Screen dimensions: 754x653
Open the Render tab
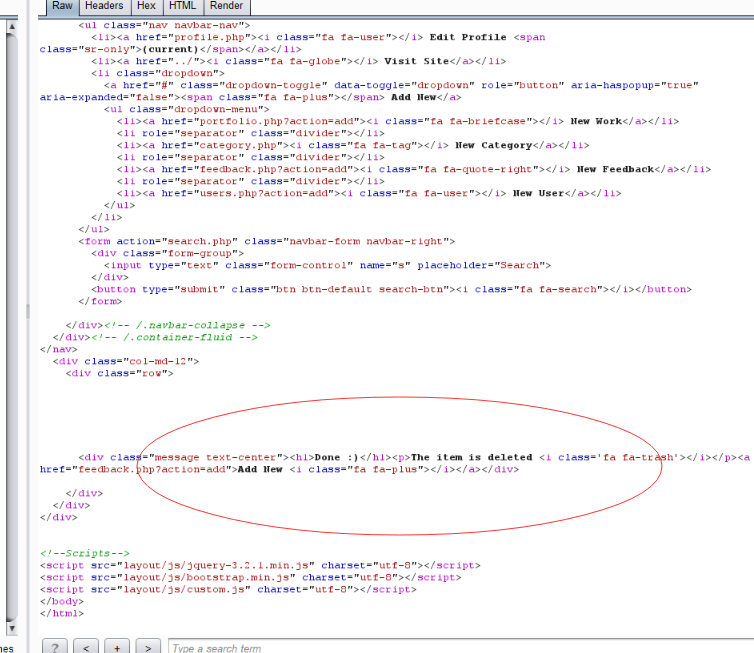[x=226, y=6]
